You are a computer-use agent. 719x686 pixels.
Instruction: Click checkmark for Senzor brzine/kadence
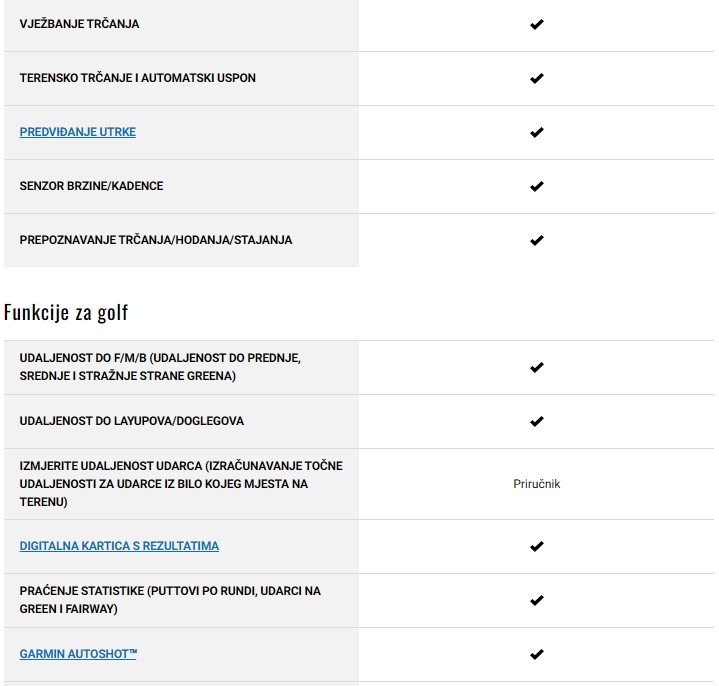[536, 186]
